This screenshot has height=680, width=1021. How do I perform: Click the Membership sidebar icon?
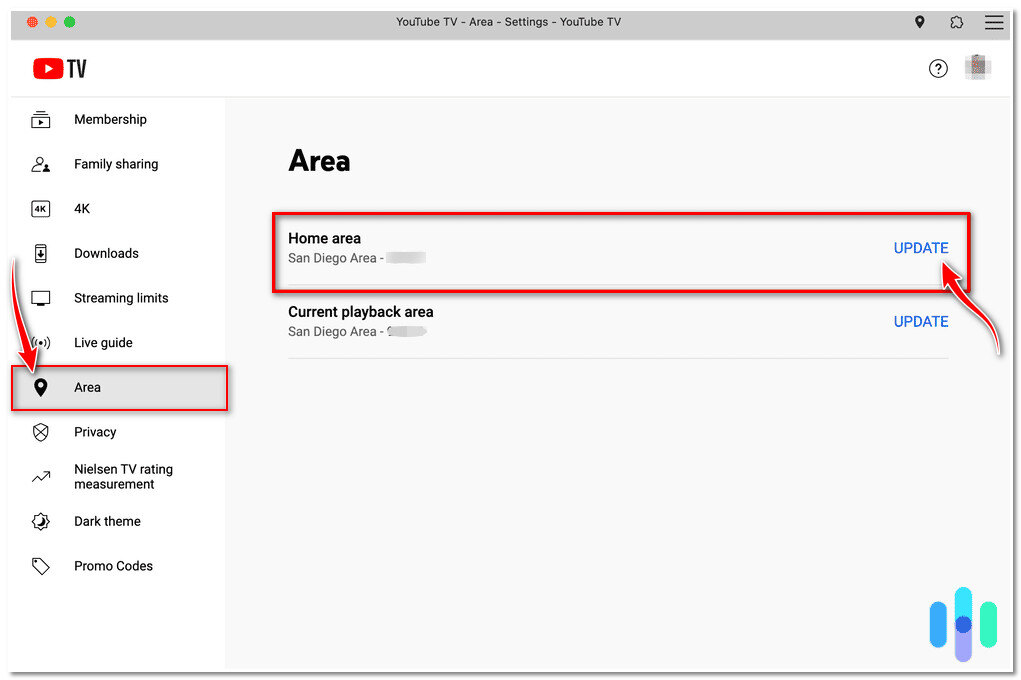pyautogui.click(x=41, y=120)
